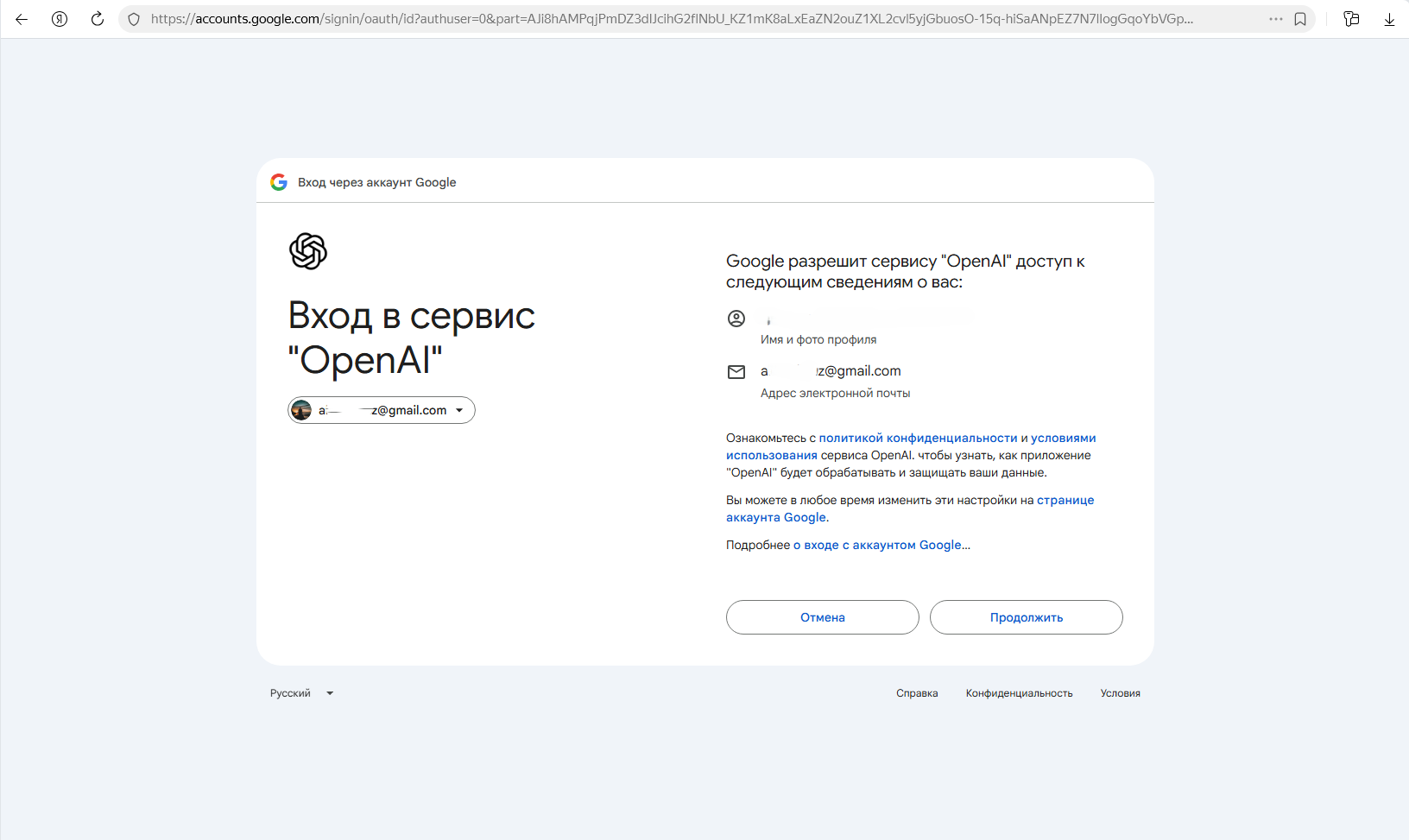Click the shield protection icon in address bar
1409x840 pixels.
[134, 19]
